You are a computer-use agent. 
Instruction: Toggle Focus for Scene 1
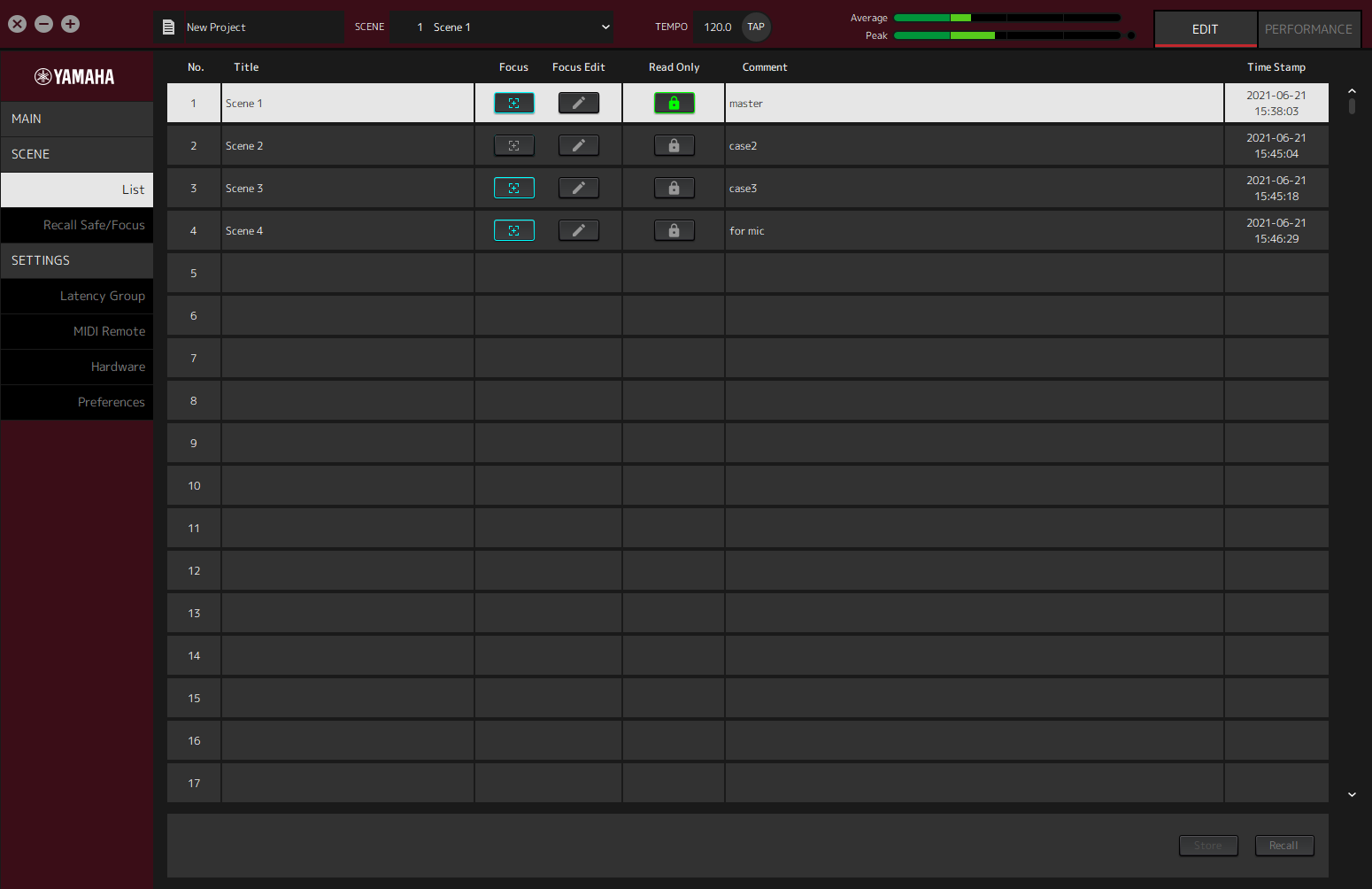click(513, 103)
